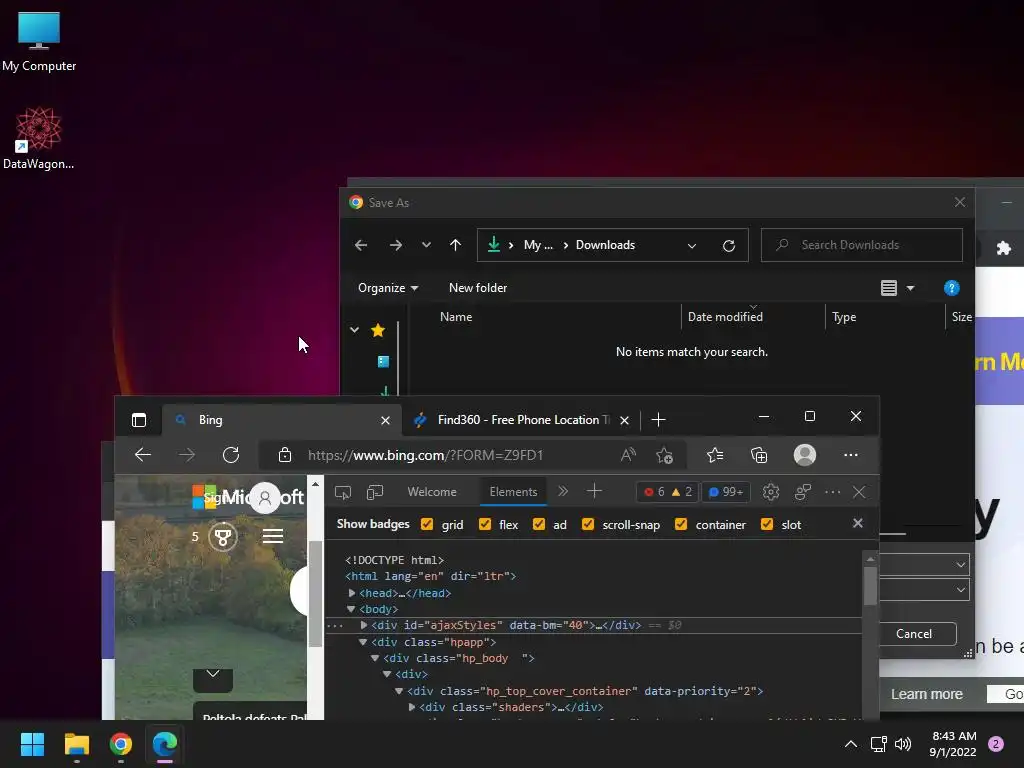
Task: Add this page to favorites
Action: (x=665, y=455)
